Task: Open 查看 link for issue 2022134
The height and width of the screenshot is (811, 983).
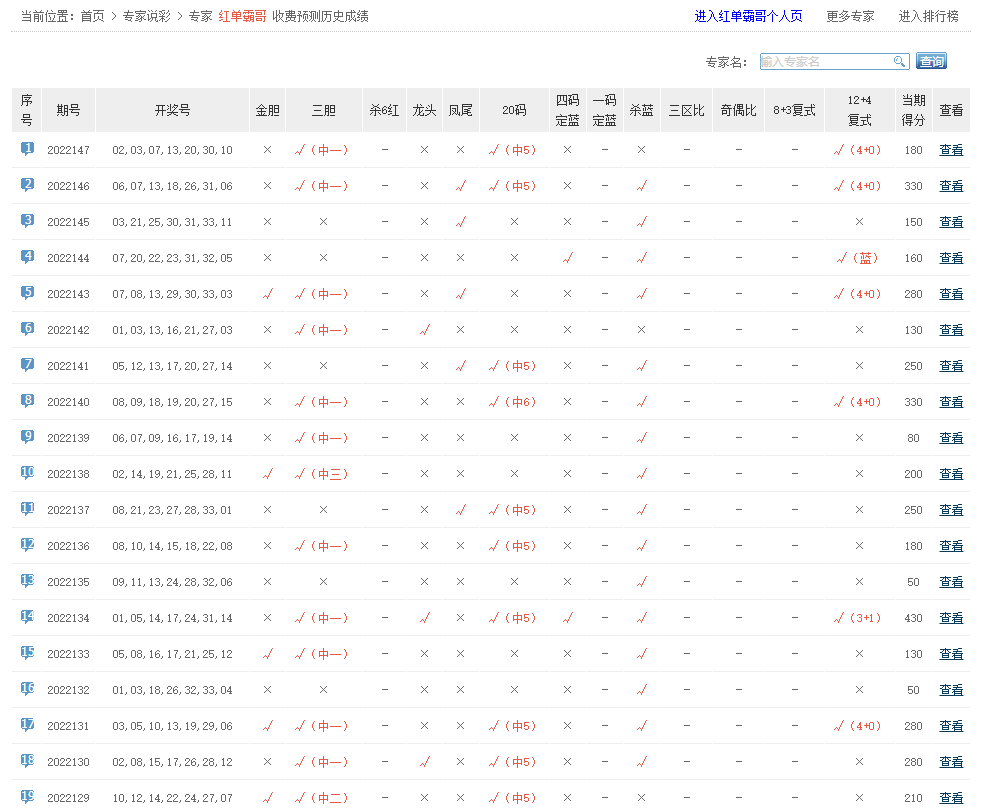Action: [951, 618]
